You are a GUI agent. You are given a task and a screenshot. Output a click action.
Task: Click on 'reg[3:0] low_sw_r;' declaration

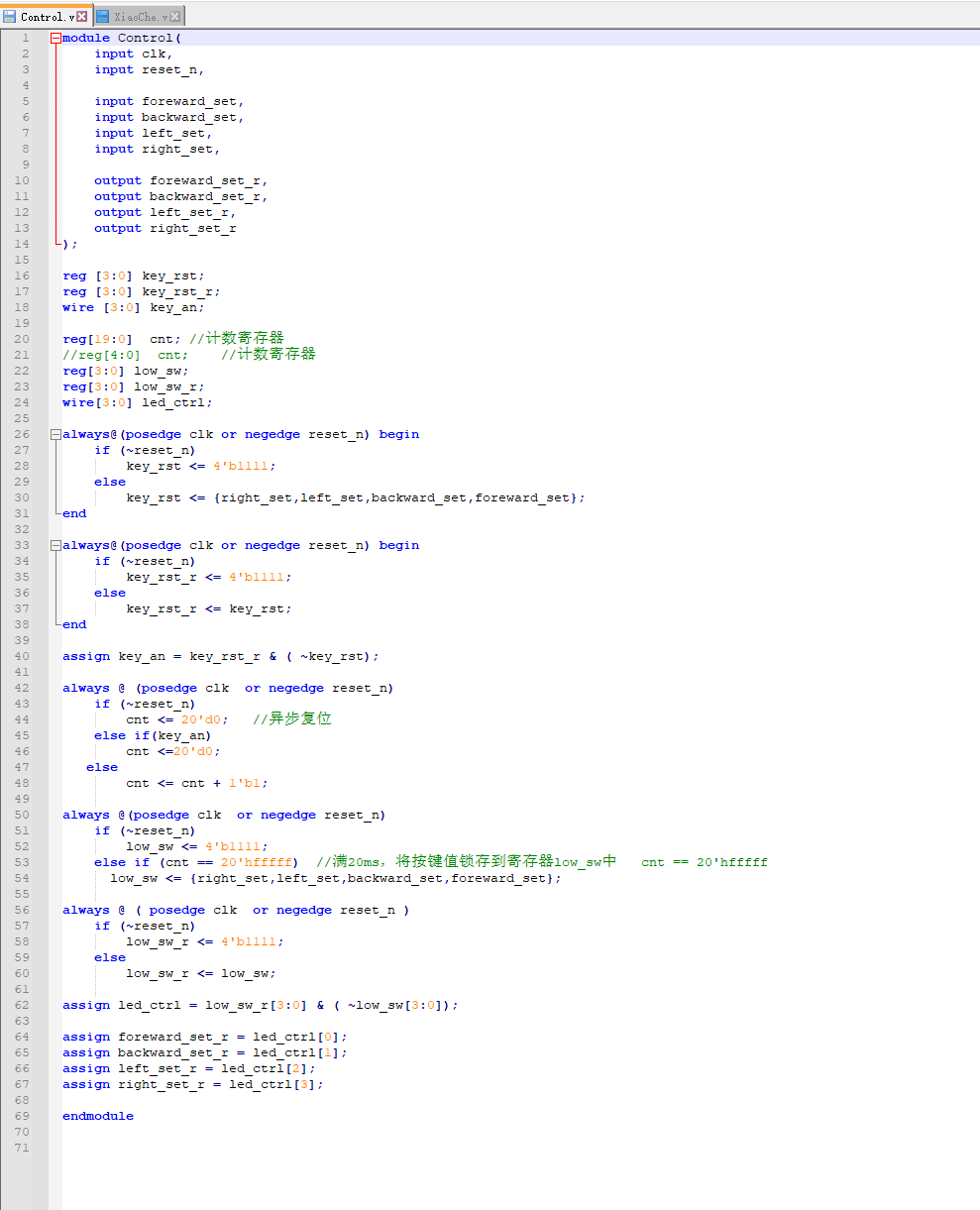tap(134, 386)
